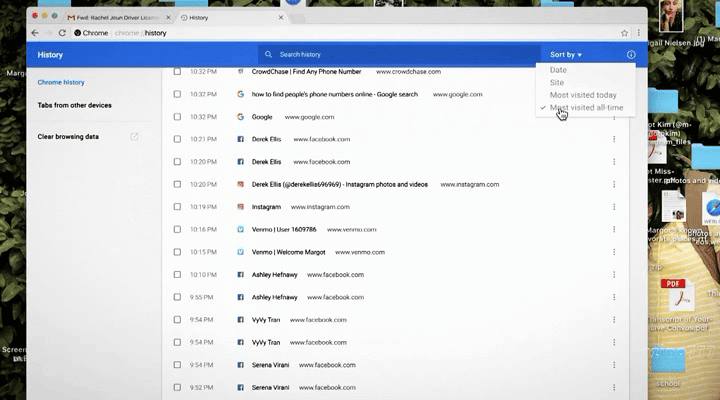The width and height of the screenshot is (720, 400).
Task: Open the more-actions menu for Venmo Welcome Margot
Action: click(x=614, y=252)
